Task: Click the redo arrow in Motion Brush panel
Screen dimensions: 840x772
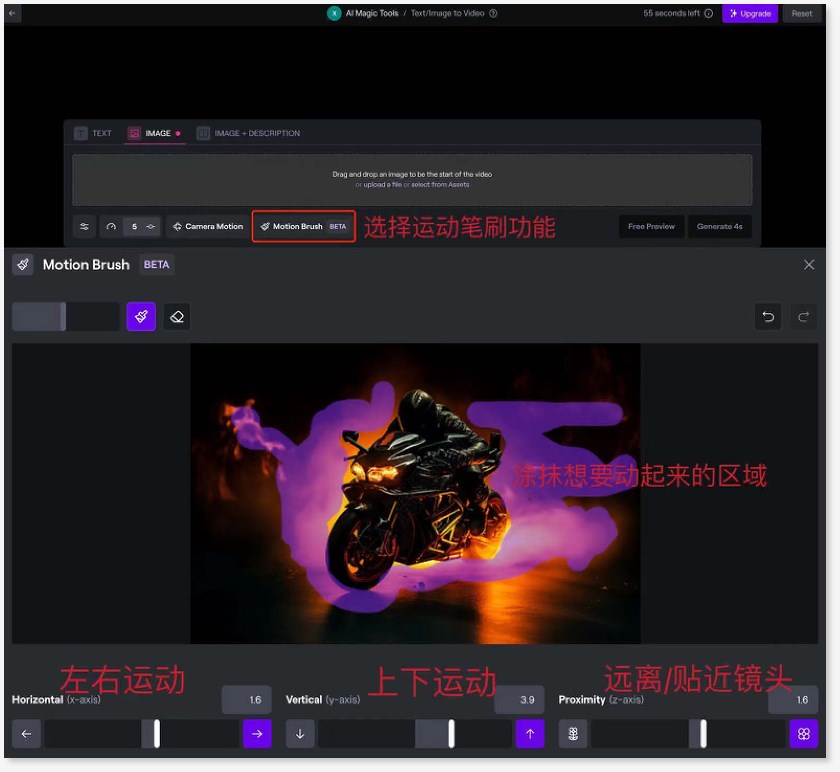Action: coord(804,316)
